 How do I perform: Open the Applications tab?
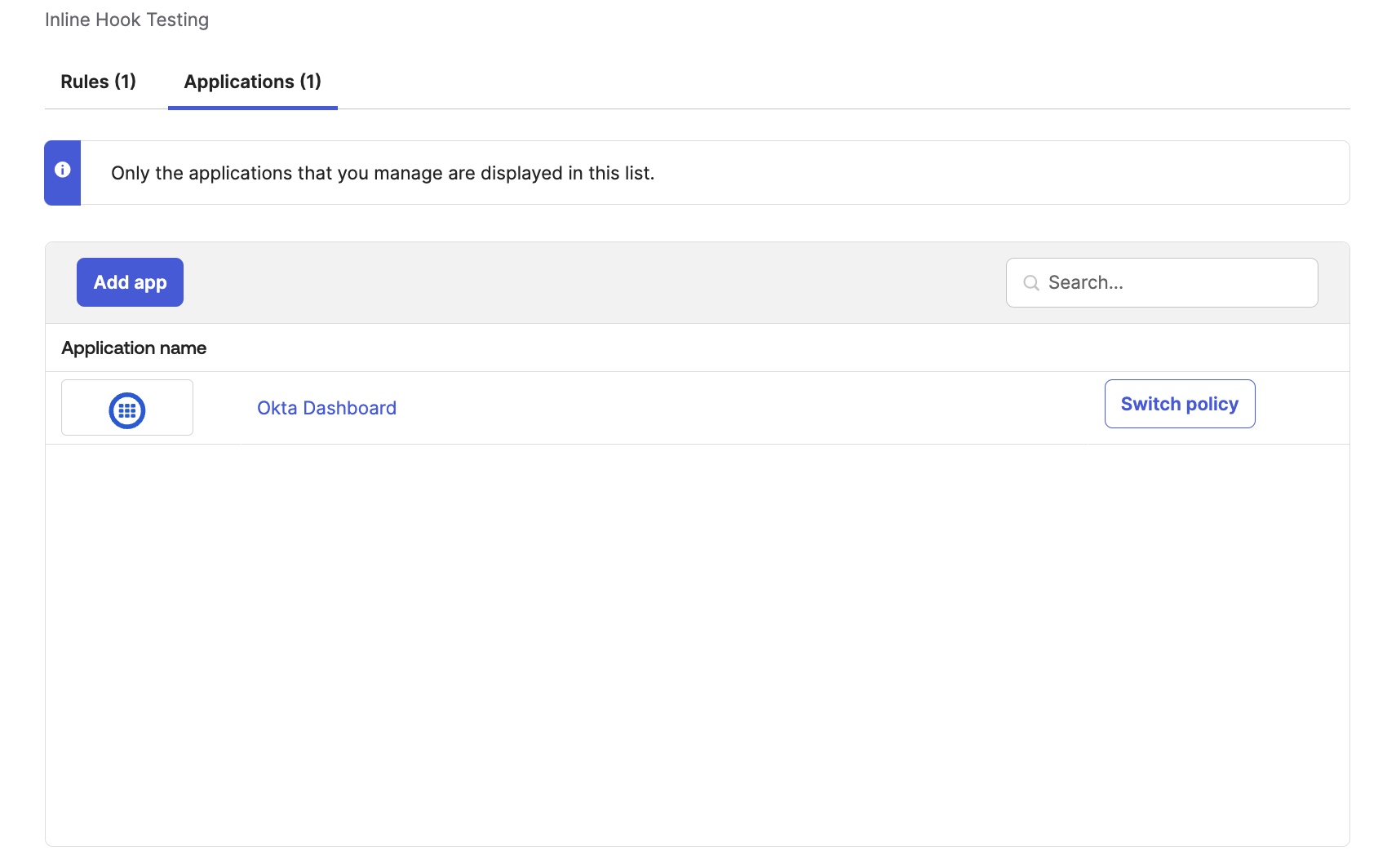pos(251,82)
